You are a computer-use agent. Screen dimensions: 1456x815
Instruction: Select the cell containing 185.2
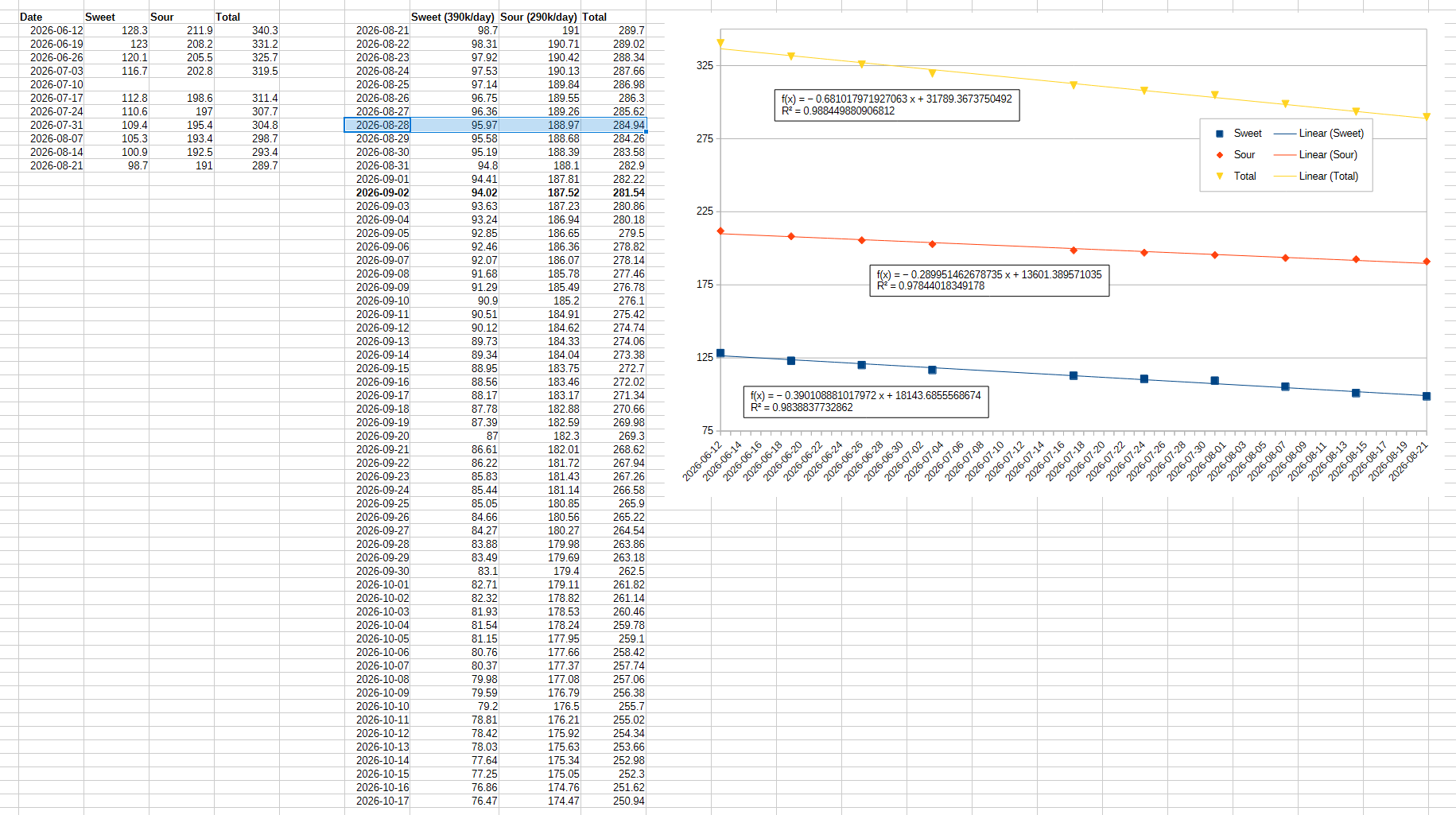[x=539, y=301]
